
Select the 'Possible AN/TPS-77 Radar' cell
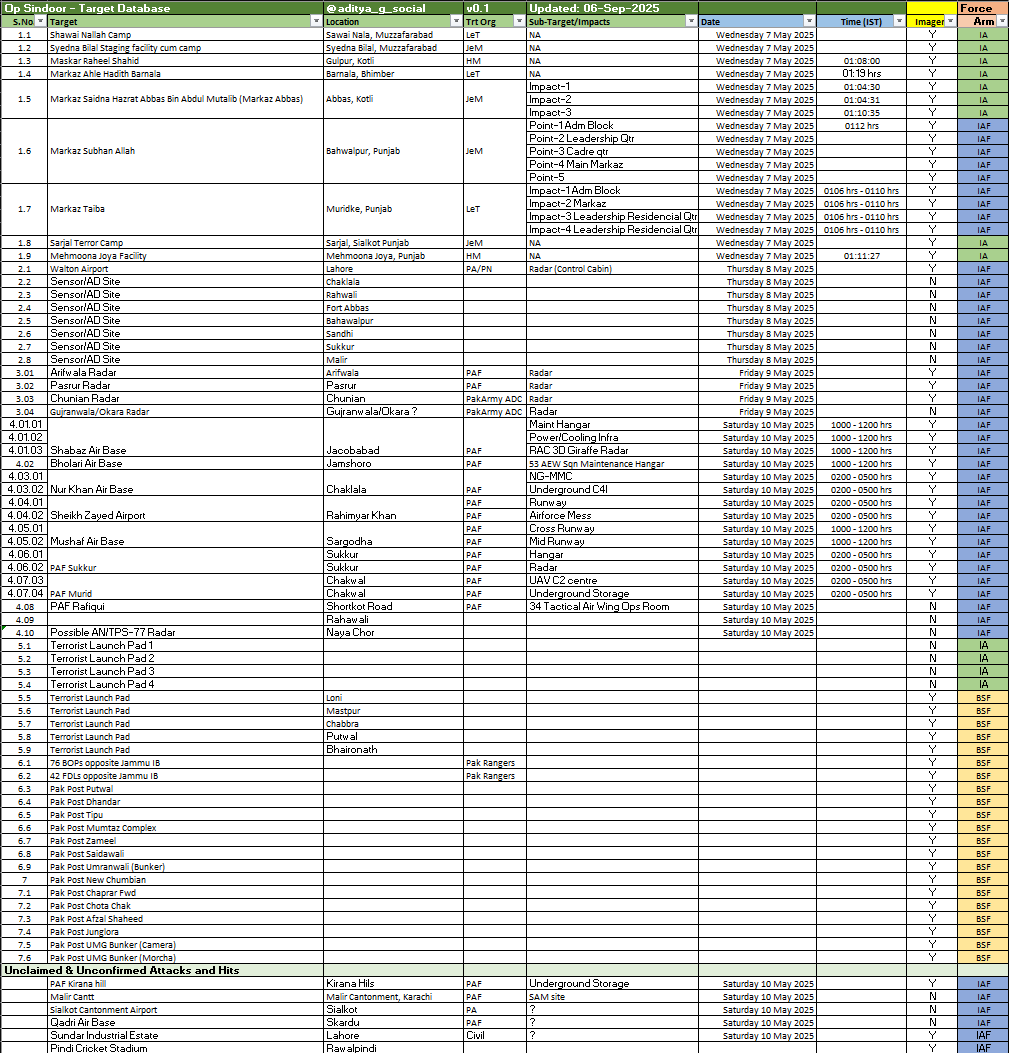[x=185, y=633]
